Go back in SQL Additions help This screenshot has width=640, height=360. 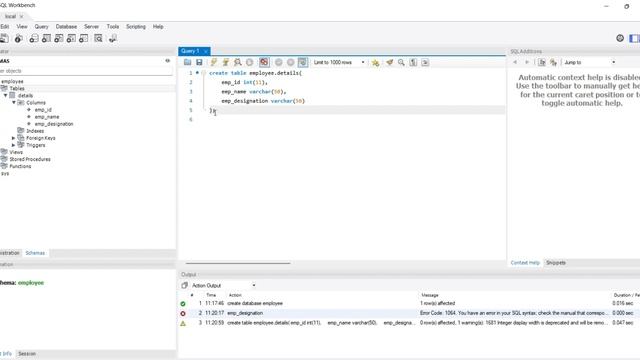coord(515,62)
